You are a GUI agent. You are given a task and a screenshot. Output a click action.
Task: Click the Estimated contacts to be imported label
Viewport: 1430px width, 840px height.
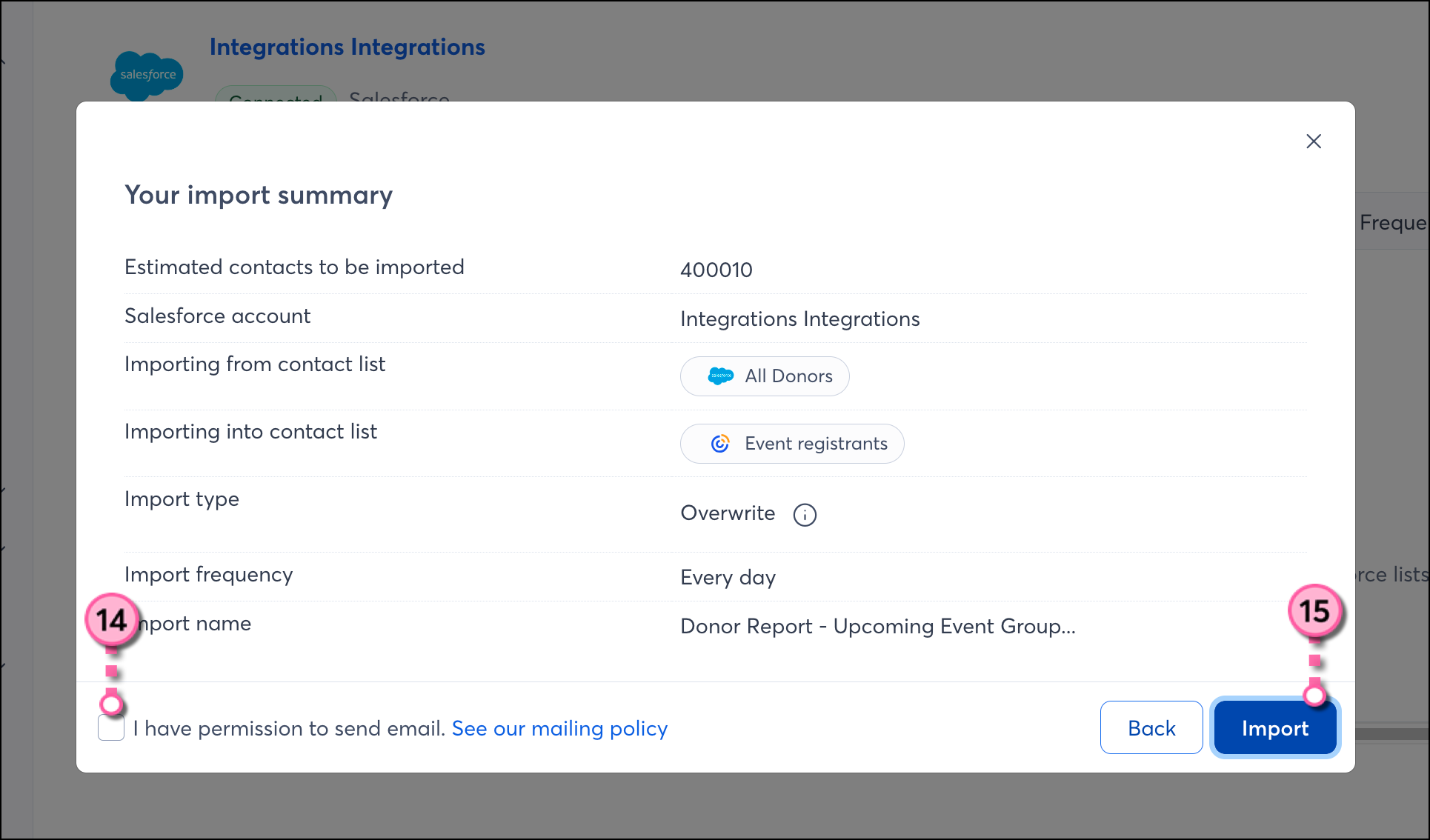[x=294, y=267]
